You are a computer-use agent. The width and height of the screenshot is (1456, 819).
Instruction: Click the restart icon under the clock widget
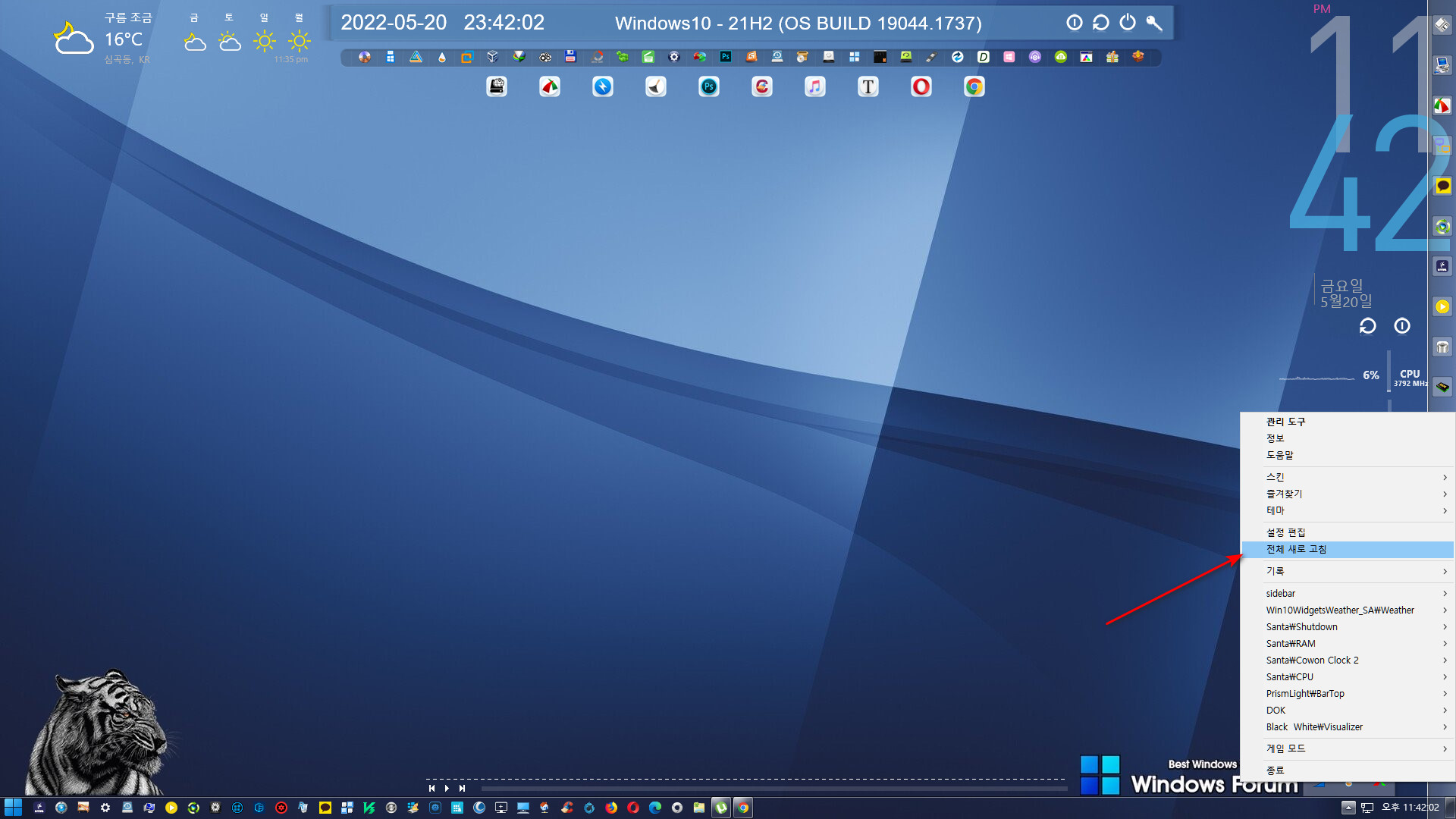tap(1368, 326)
